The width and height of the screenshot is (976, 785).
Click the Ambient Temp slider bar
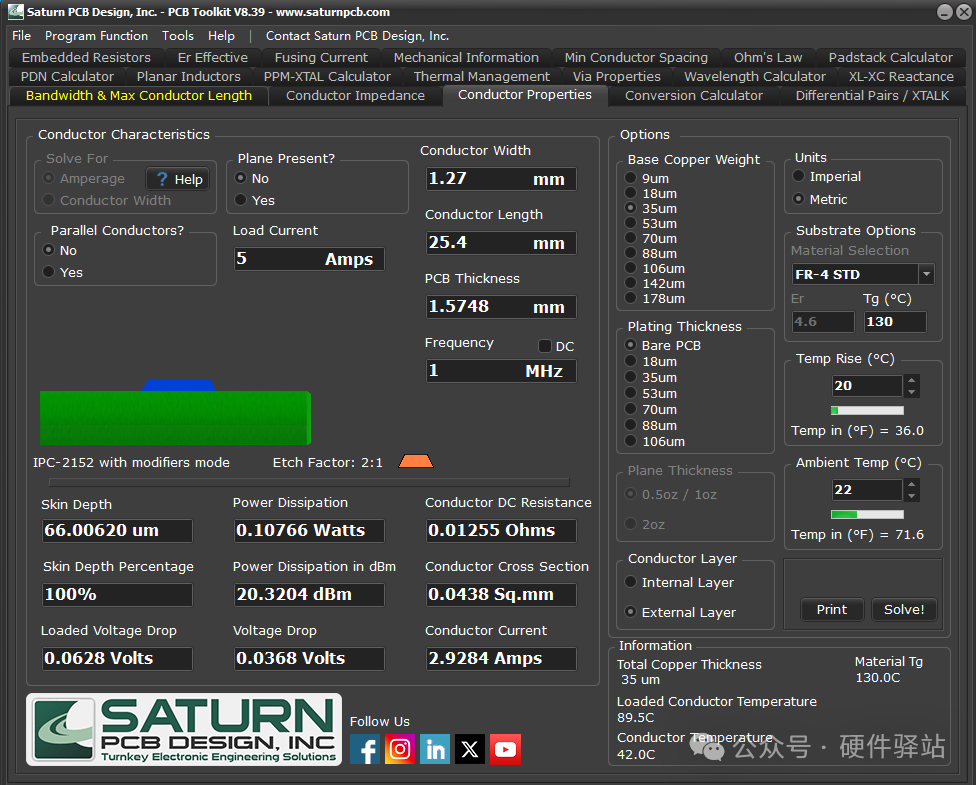pyautogui.click(x=867, y=514)
